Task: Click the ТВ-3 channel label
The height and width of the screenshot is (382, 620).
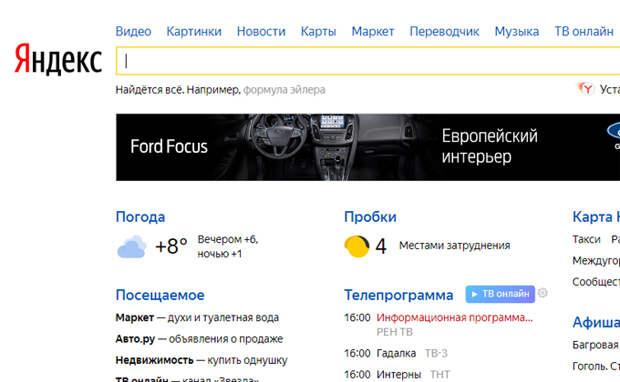Action: (x=436, y=353)
